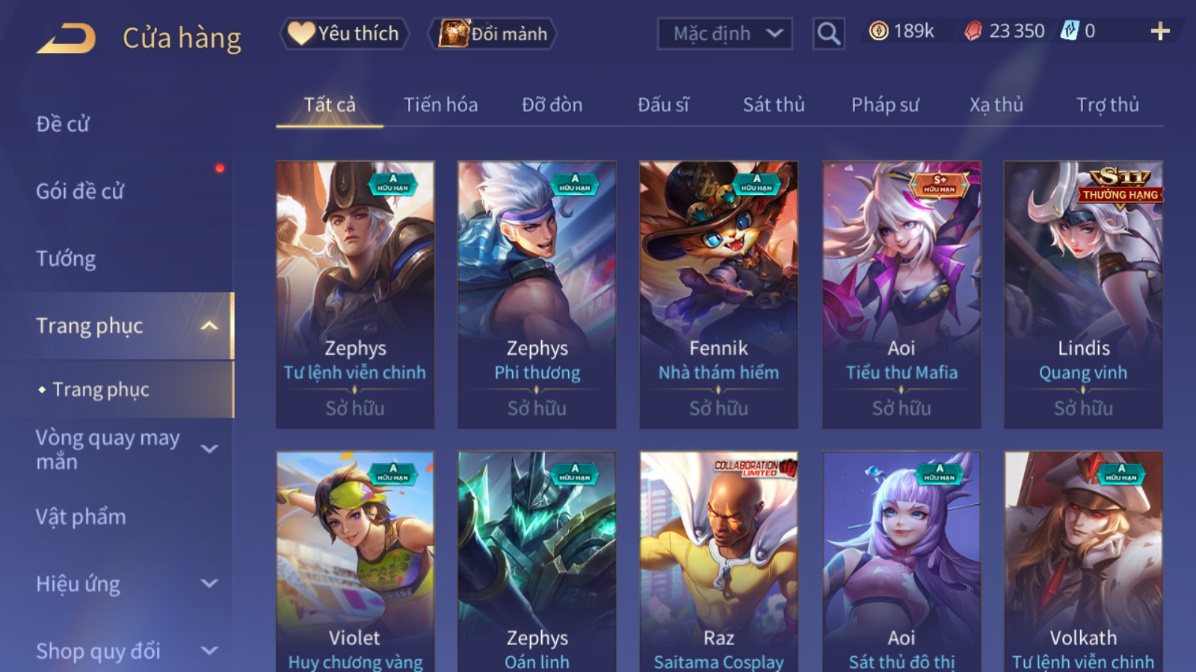
Task: Tap the gold coin currency icon
Action: [x=879, y=31]
